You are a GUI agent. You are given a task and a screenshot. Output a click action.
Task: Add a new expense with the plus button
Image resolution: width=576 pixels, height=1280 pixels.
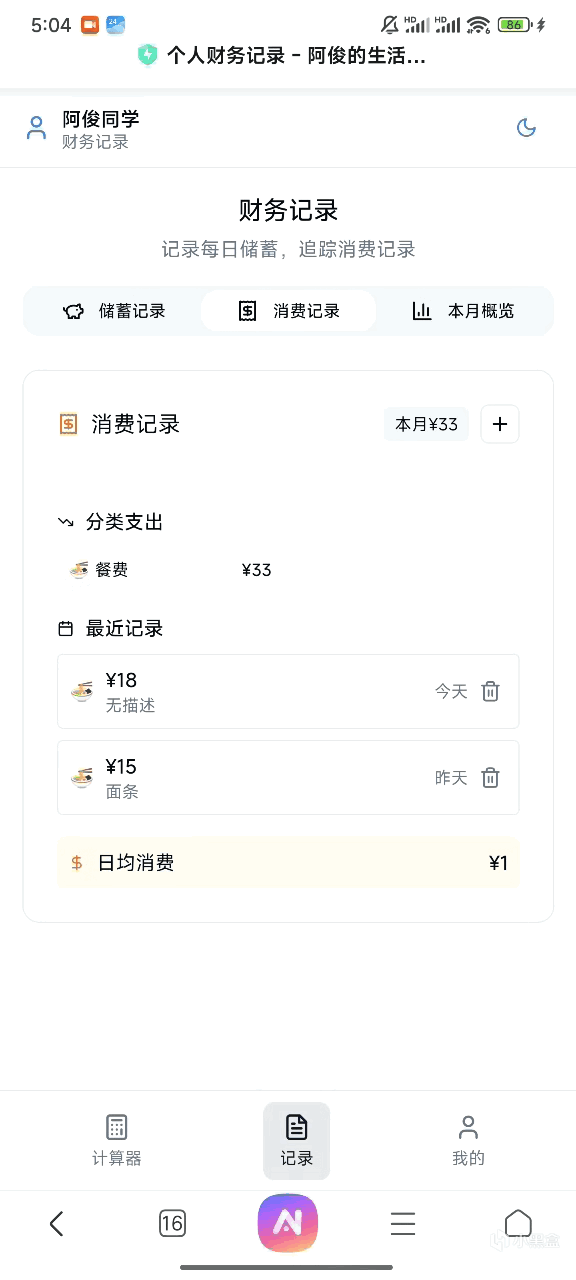tap(500, 424)
